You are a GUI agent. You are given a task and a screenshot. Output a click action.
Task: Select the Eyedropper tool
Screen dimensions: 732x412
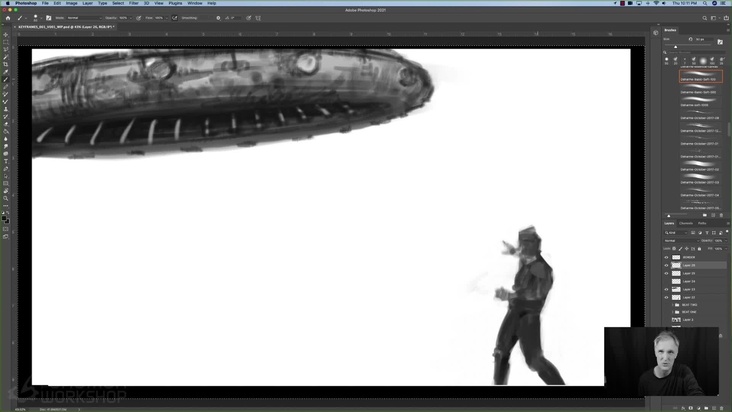tap(6, 72)
